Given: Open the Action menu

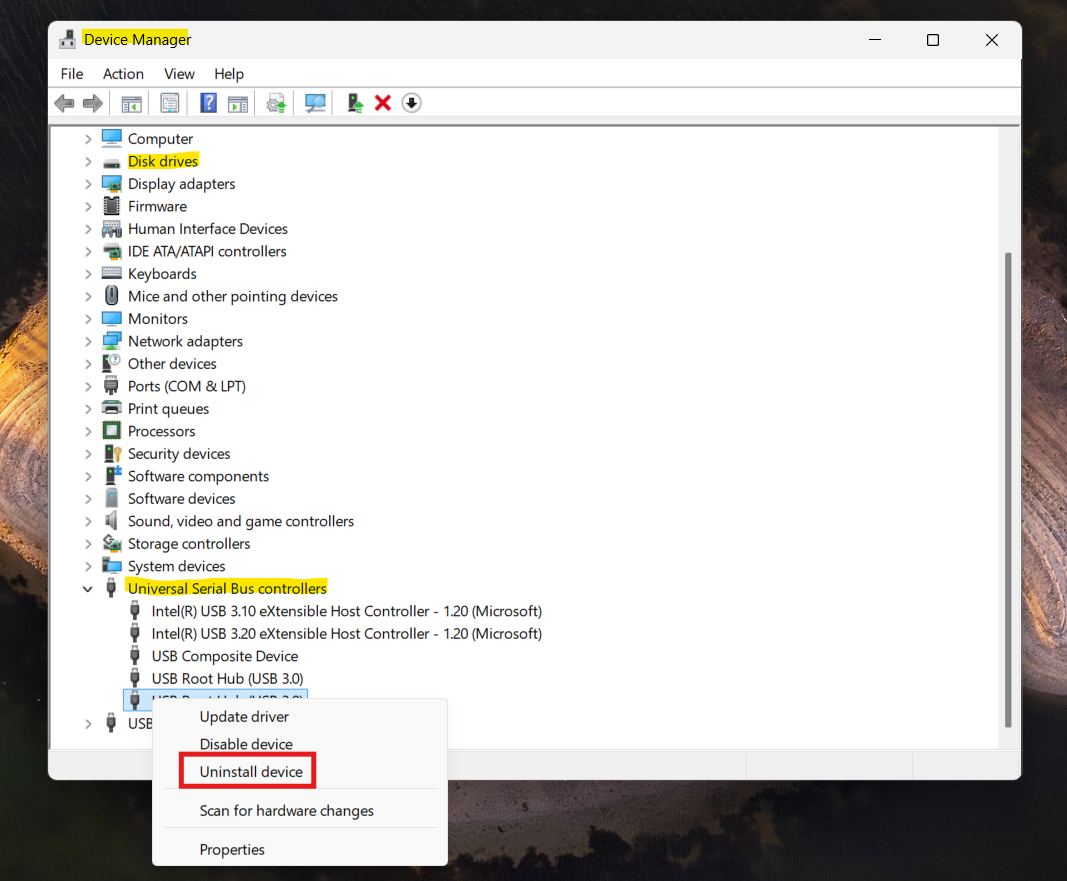Looking at the screenshot, I should [x=123, y=73].
